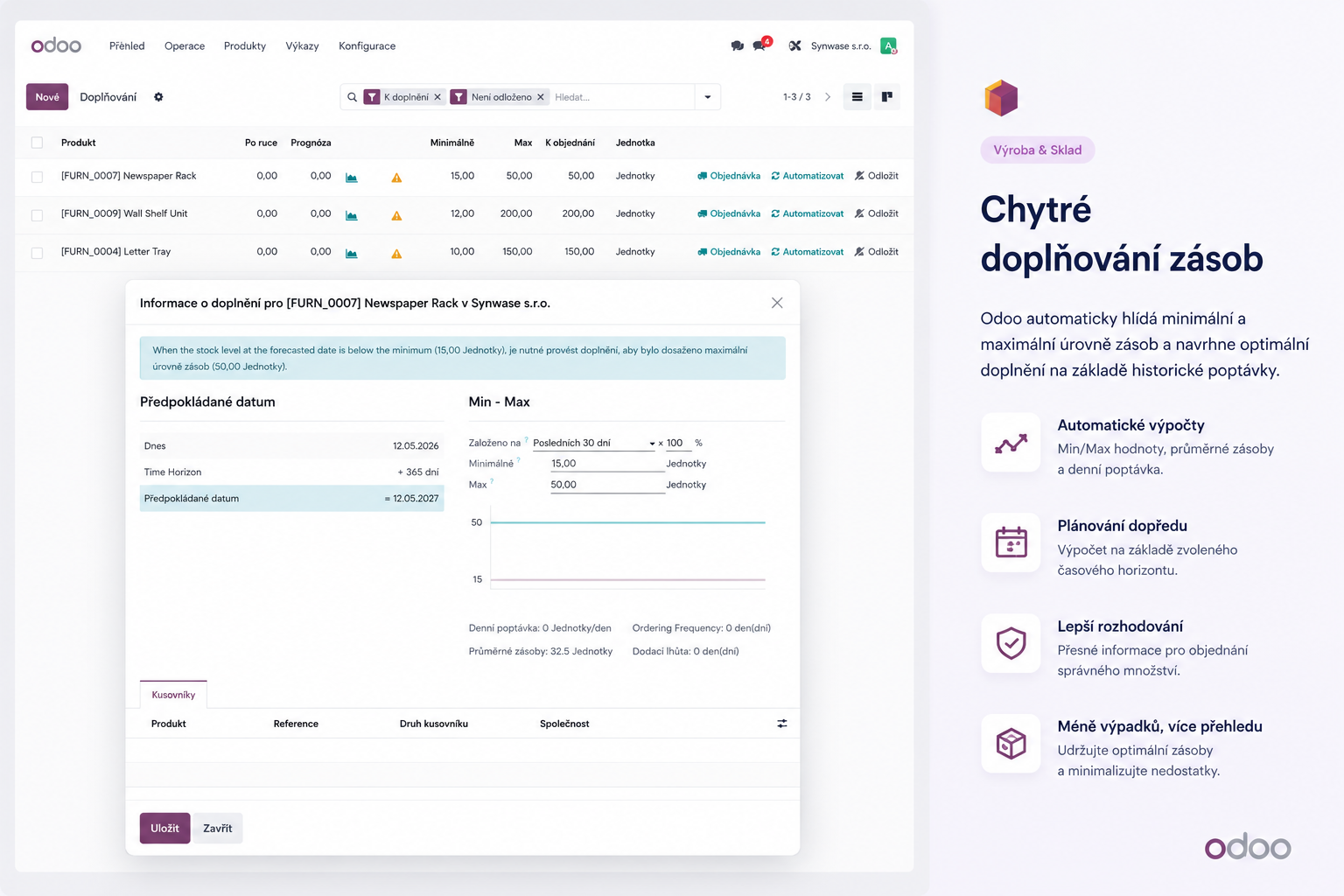
Task: Open the Konfigurace menu
Action: 367,45
